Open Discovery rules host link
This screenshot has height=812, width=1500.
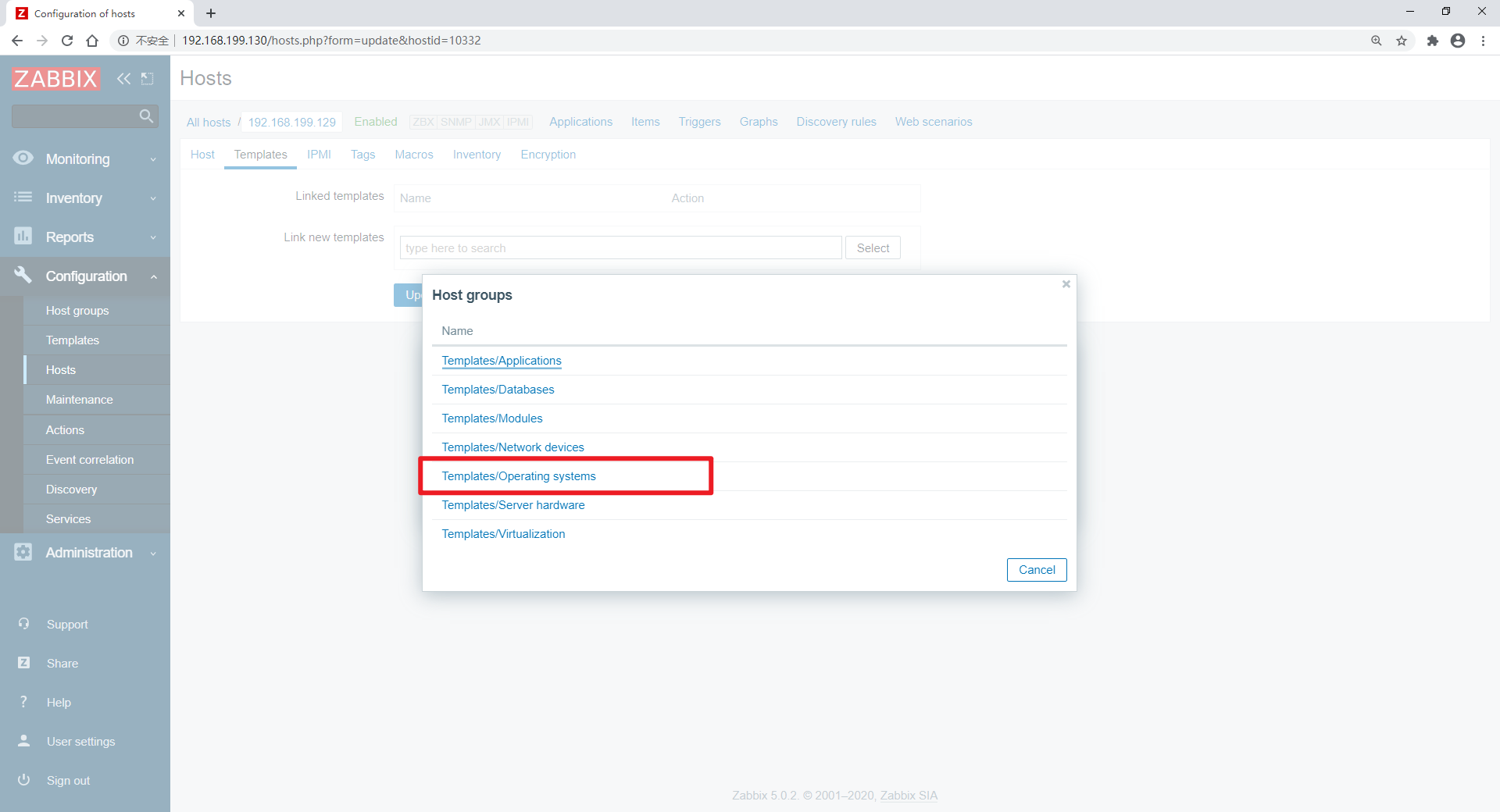point(836,122)
